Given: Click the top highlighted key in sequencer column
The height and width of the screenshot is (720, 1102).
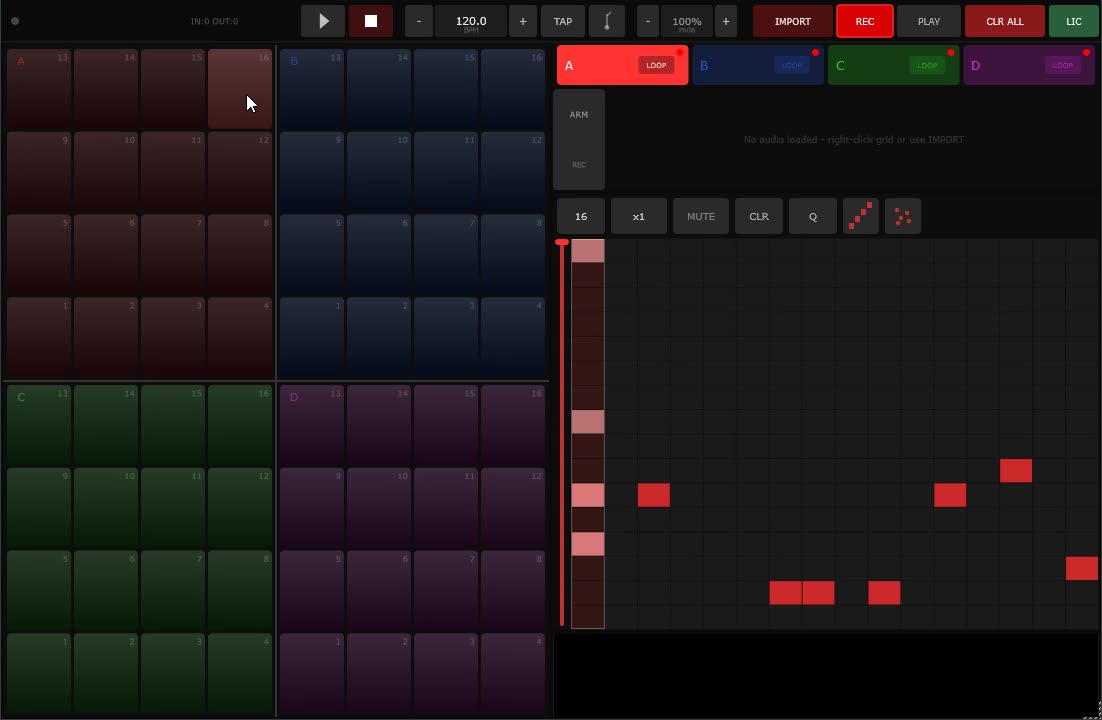Looking at the screenshot, I should [588, 250].
